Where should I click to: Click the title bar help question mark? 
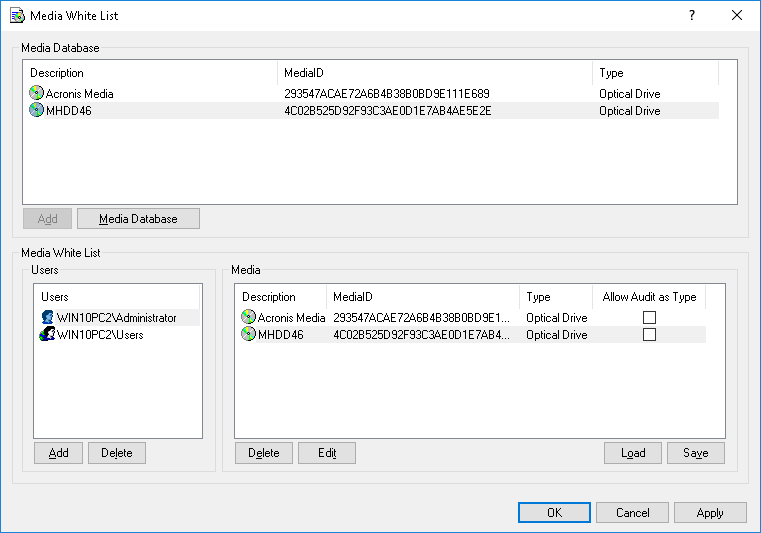[691, 16]
